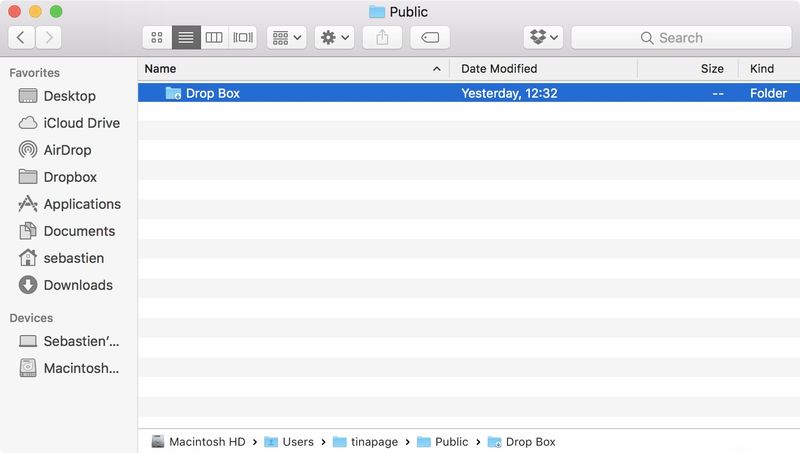
Task: Click the hard disk icon under Devices
Action: pyautogui.click(x=28, y=368)
